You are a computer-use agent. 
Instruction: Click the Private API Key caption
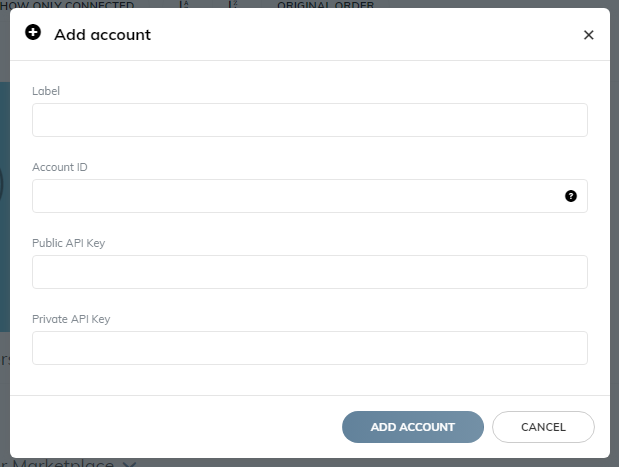coord(71,319)
